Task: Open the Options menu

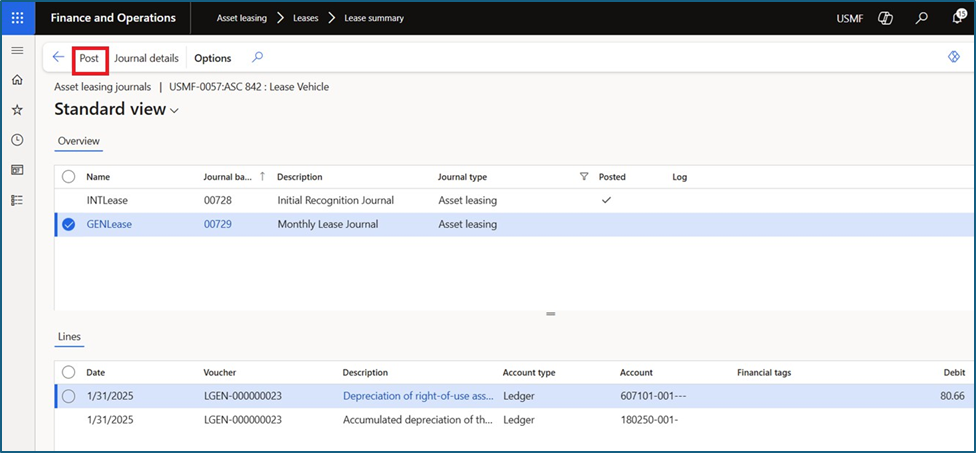Action: (212, 58)
